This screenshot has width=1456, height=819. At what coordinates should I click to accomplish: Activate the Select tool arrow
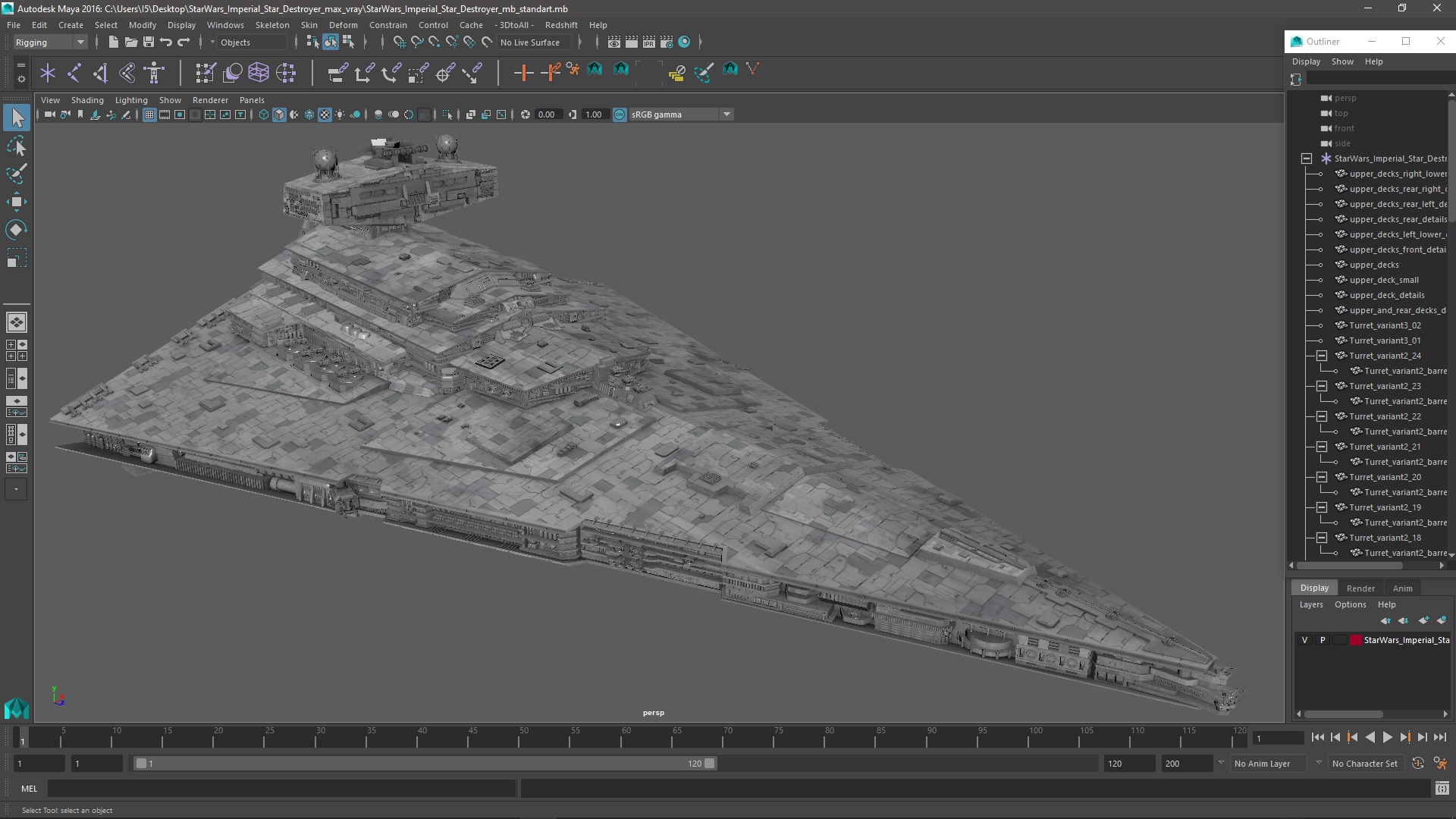point(17,118)
